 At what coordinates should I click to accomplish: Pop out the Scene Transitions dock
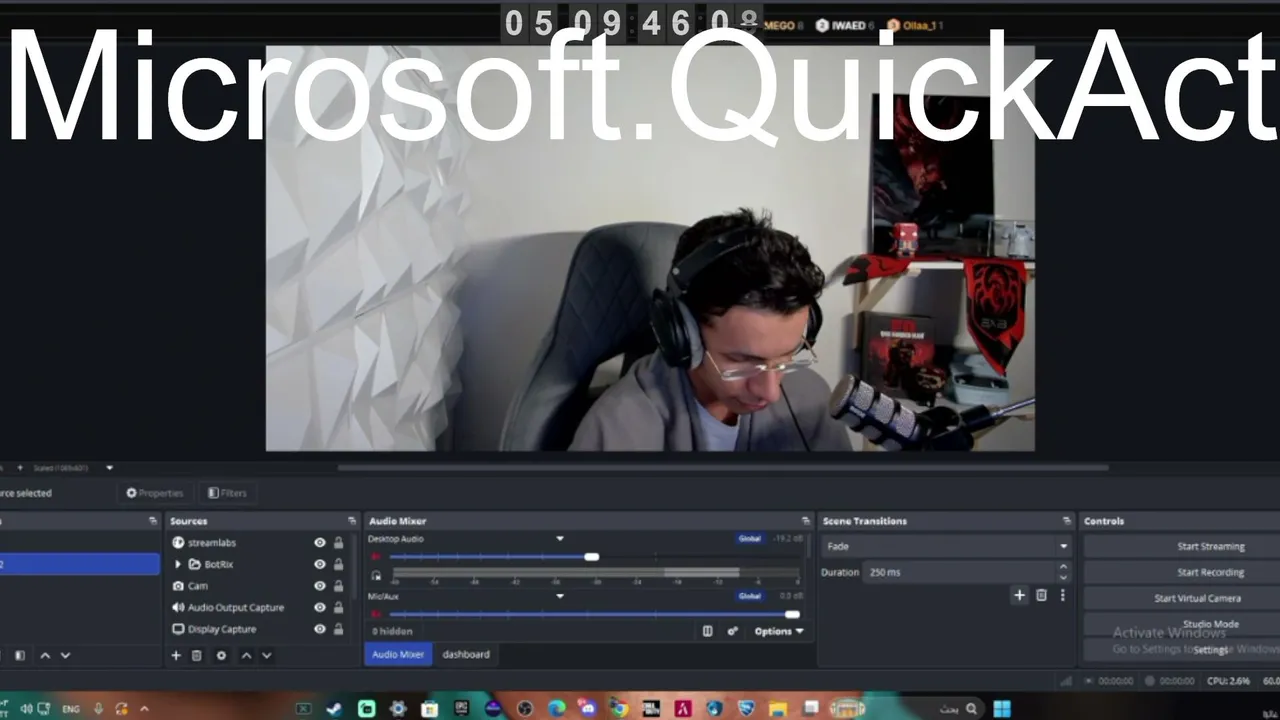click(1067, 521)
